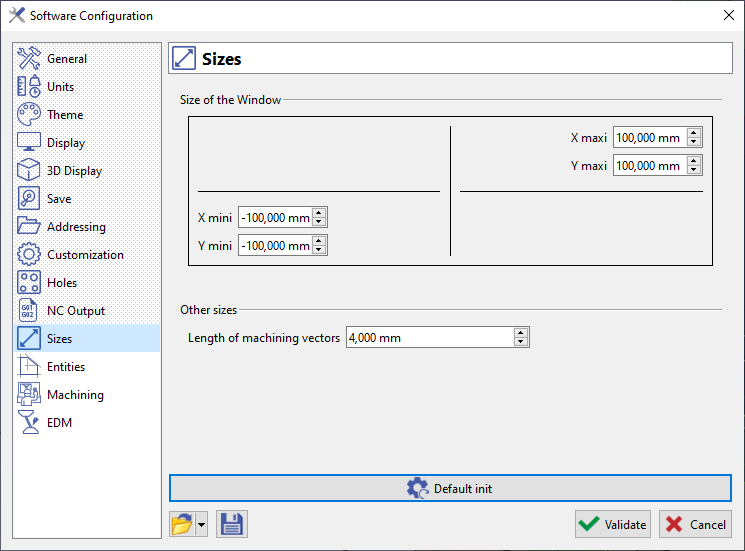745x551 pixels.
Task: Switch to the Customization section
Action: tap(87, 255)
